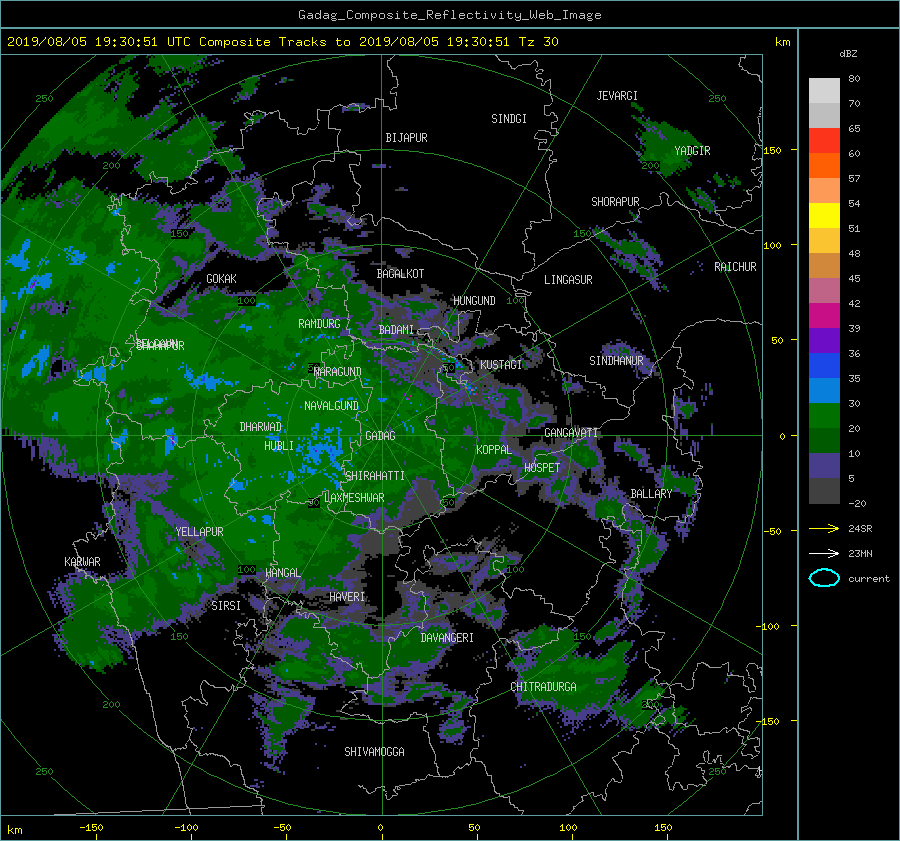Viewport: 900px width, 841px height.
Task: Click the RAMDURG city label
Action: pos(319,324)
